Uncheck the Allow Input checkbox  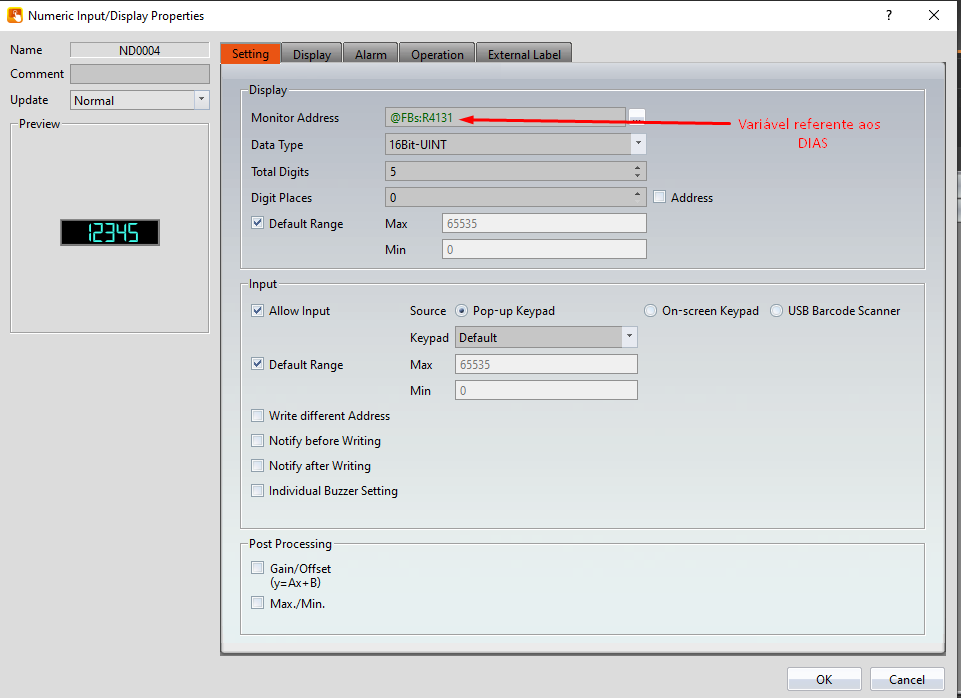pos(258,311)
